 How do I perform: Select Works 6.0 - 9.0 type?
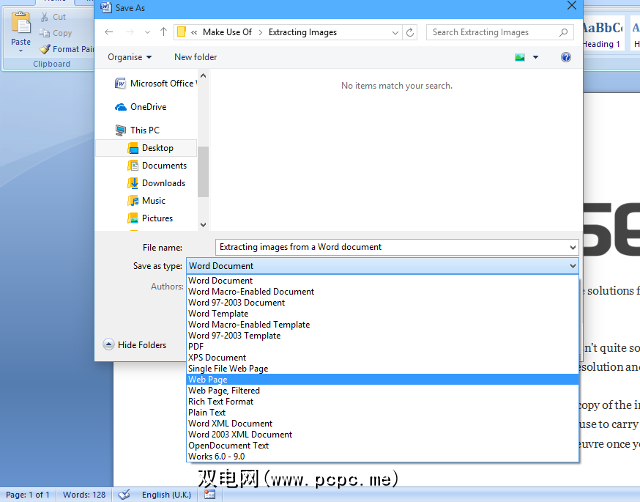[x=383, y=457]
